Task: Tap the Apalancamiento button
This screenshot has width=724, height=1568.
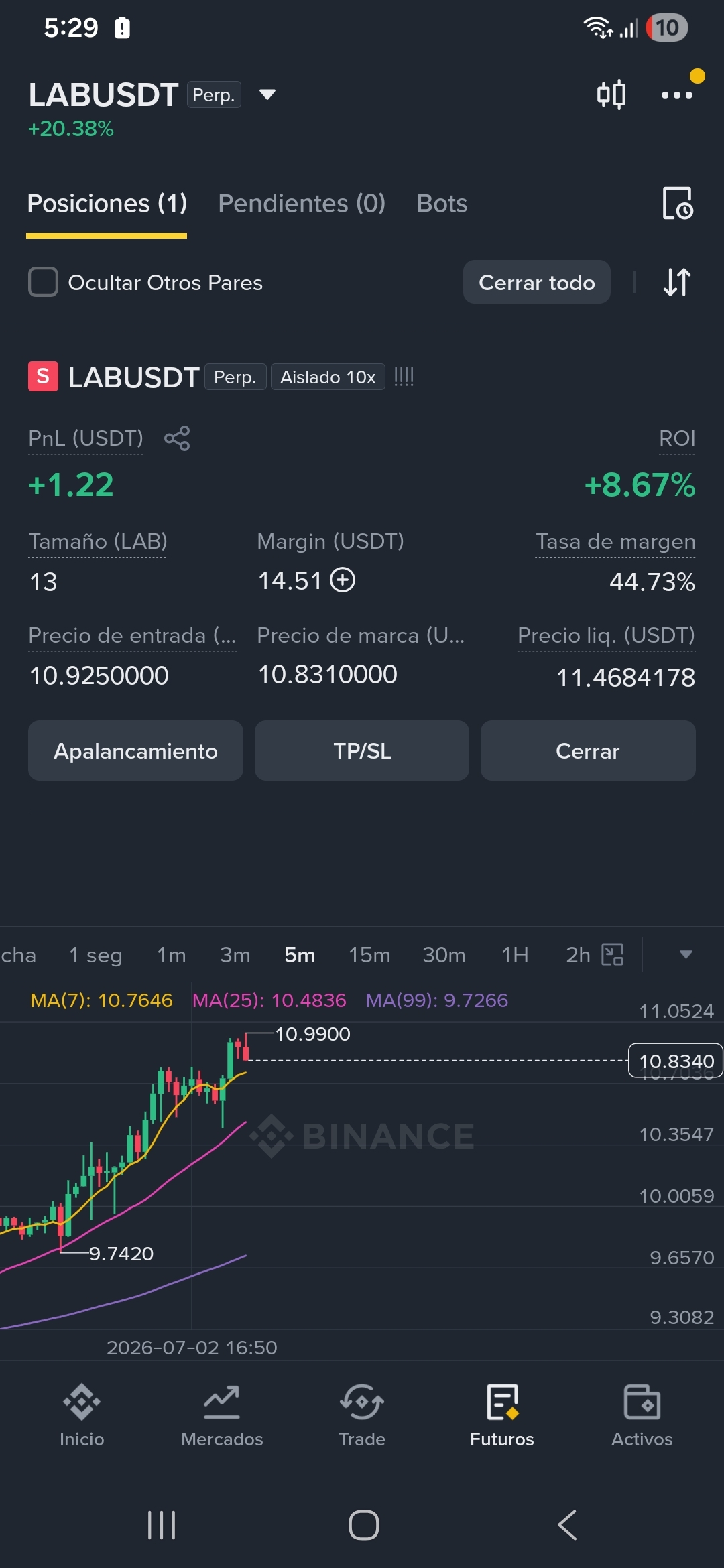Action: pyautogui.click(x=135, y=750)
